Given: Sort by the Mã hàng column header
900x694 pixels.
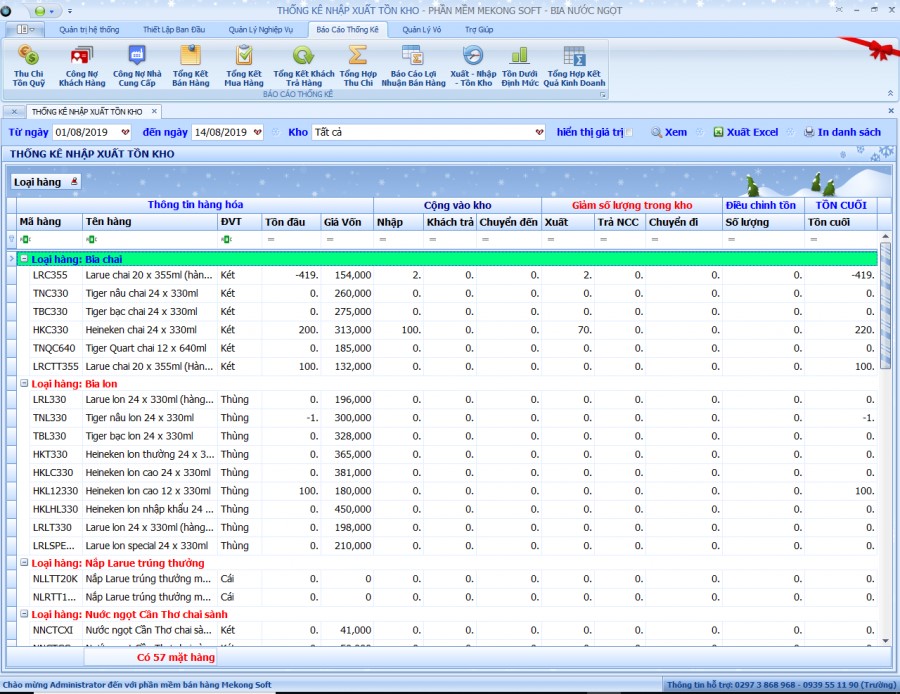Looking at the screenshot, I should coord(49,222).
